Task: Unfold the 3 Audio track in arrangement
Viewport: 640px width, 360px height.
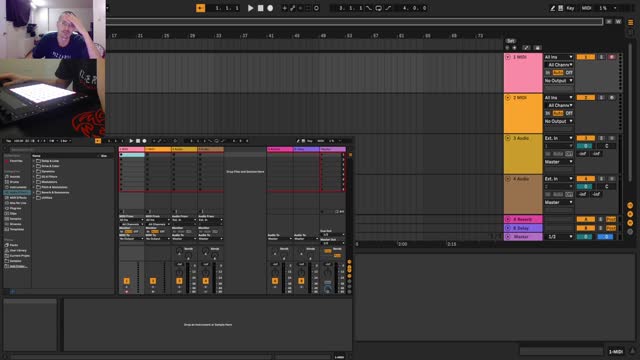Action: click(508, 138)
